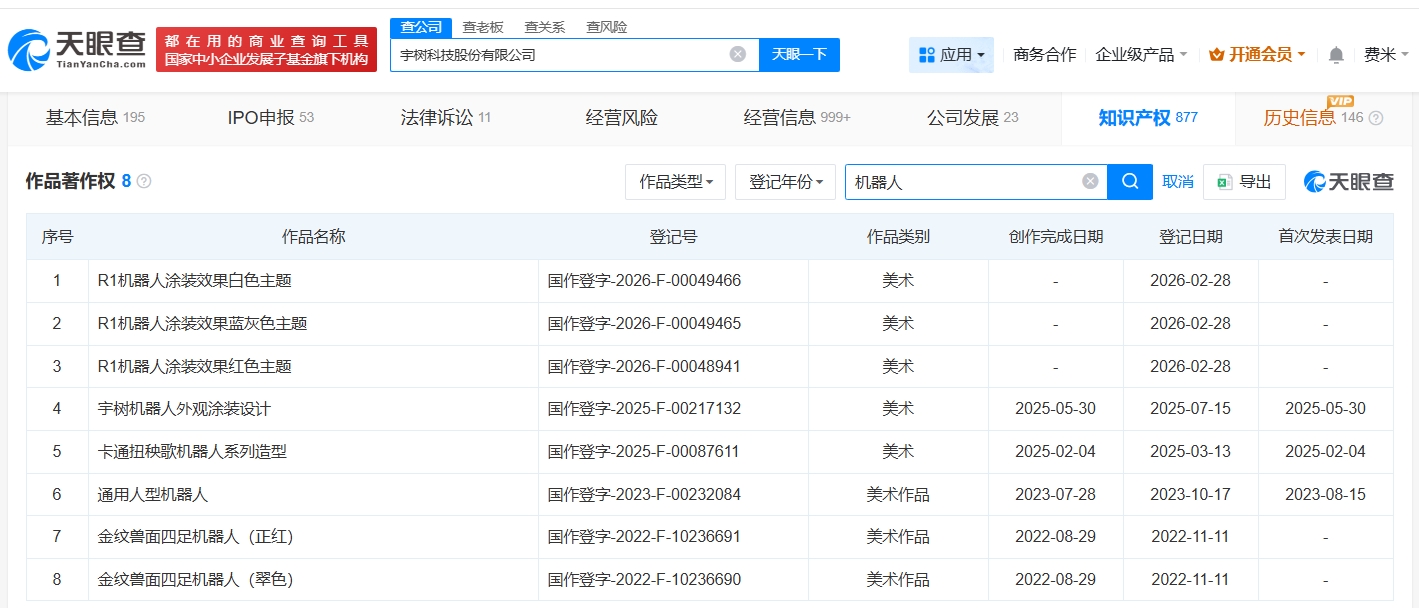Open the 登记年份 dropdown filter

[x=785, y=182]
